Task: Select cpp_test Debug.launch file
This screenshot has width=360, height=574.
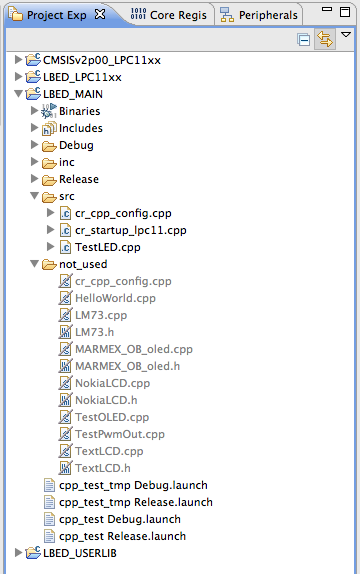Action: point(120,519)
